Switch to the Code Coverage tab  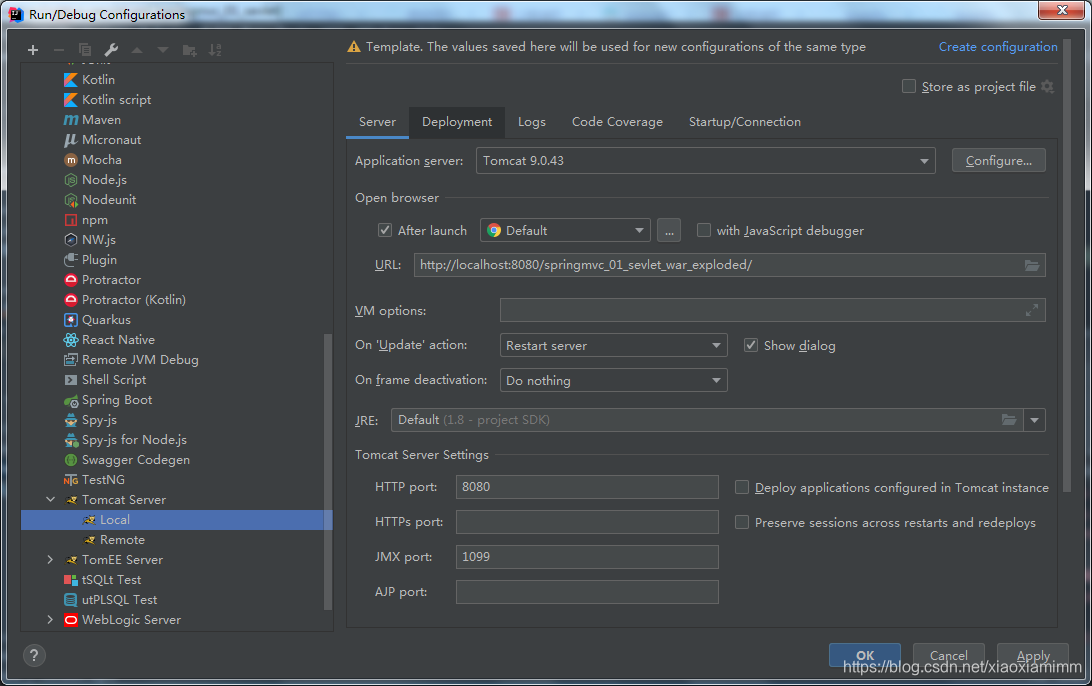(617, 122)
